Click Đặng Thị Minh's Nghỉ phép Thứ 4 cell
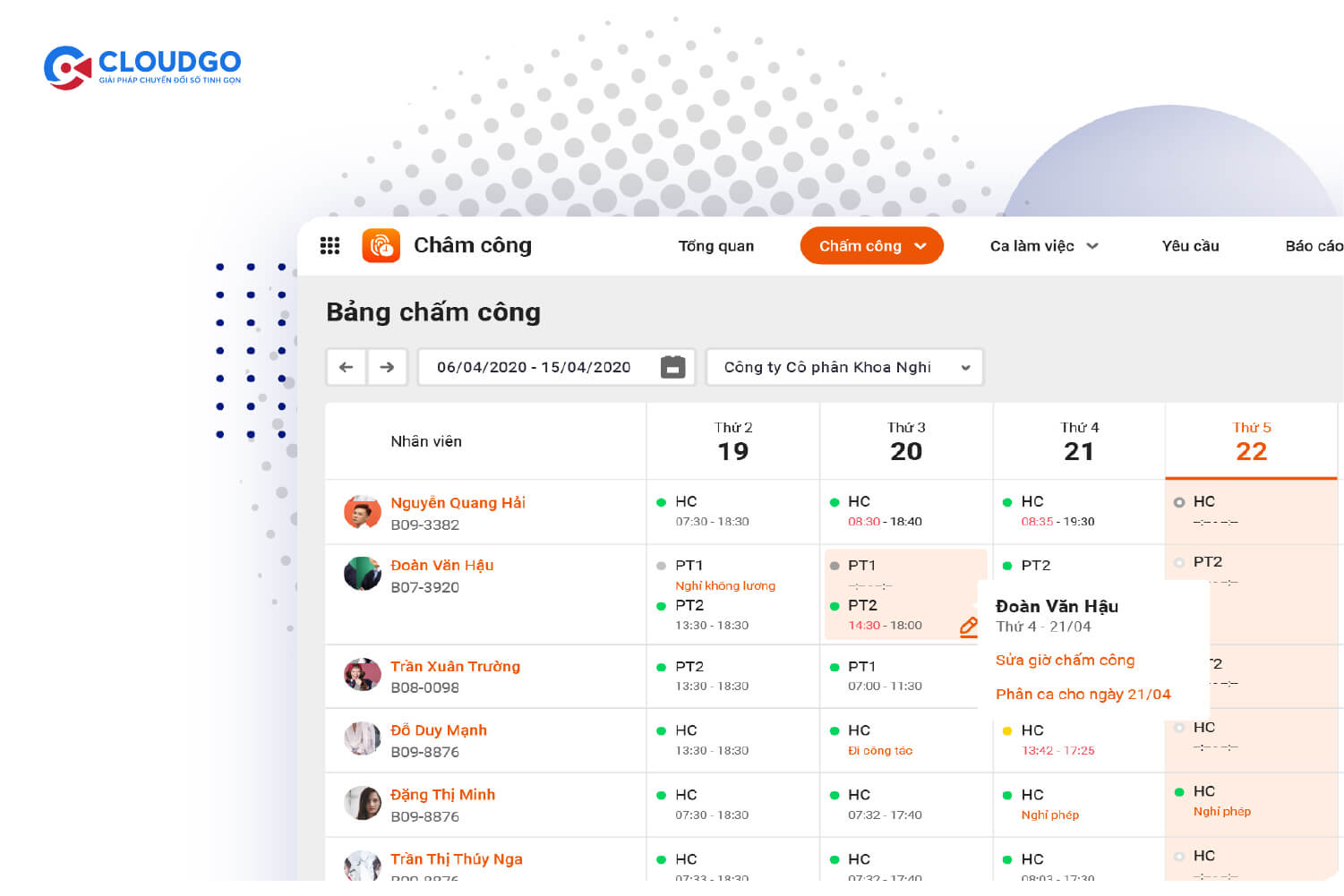 (1079, 805)
